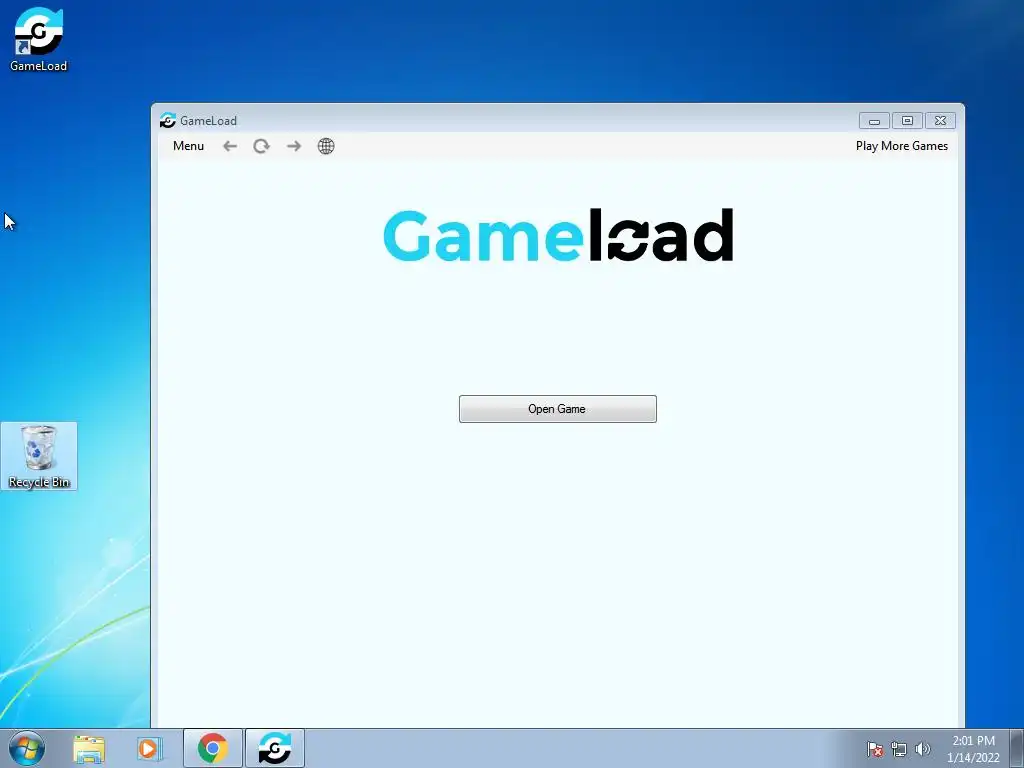Click the Open Game button
Viewport: 1024px width, 768px height.
[558, 409]
